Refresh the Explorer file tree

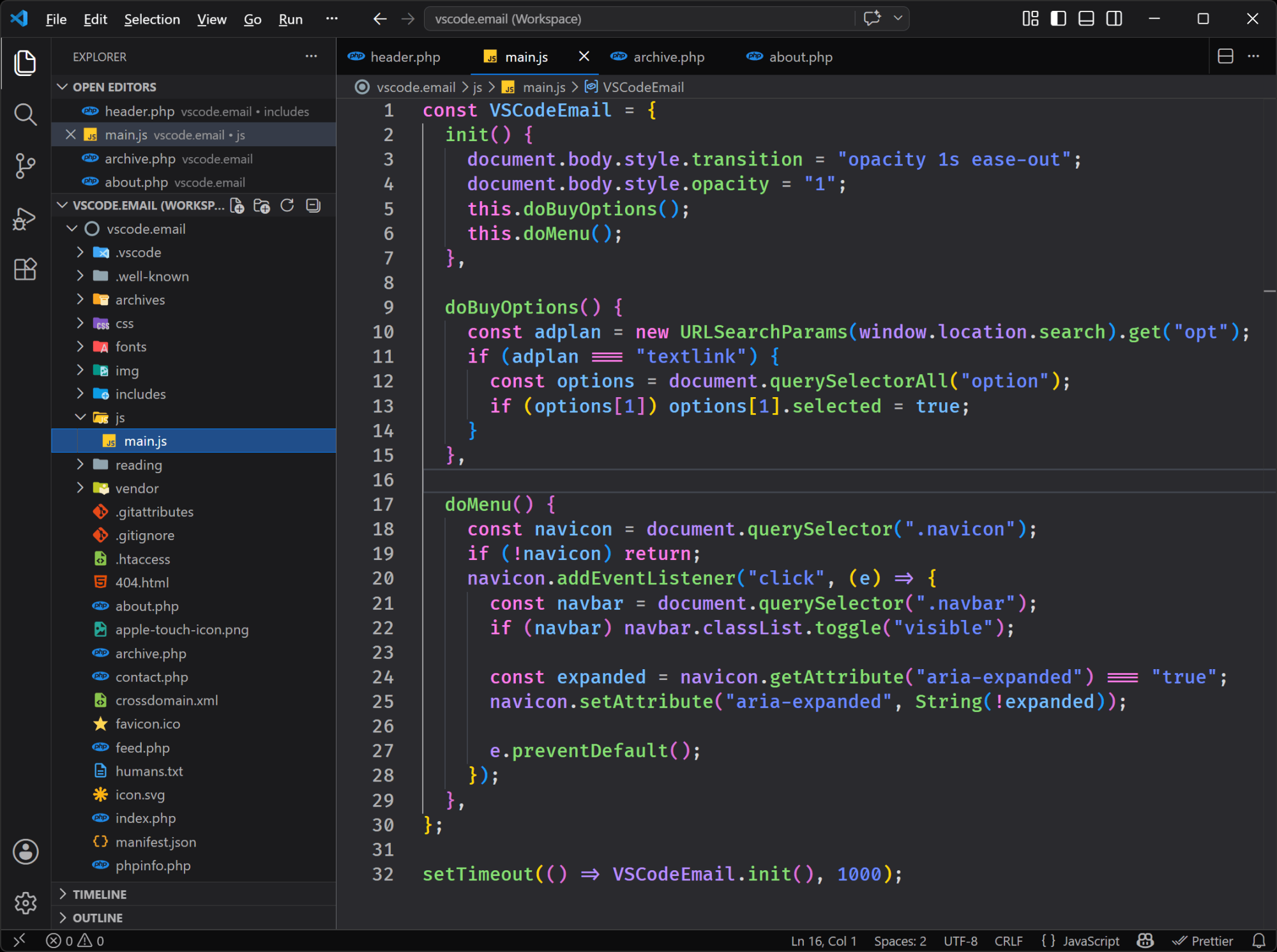click(x=287, y=206)
